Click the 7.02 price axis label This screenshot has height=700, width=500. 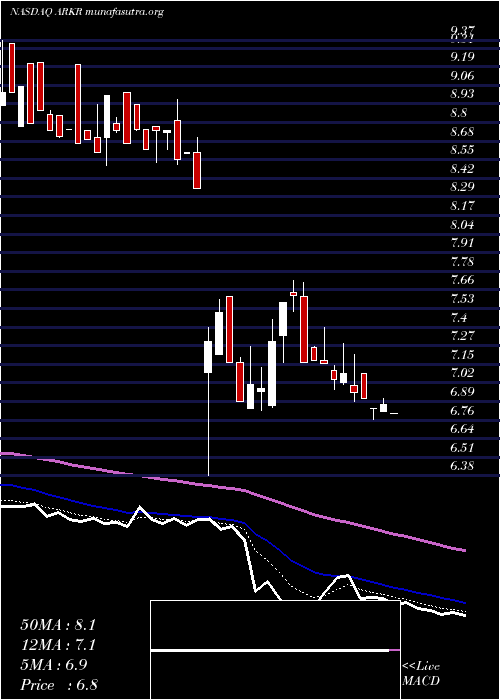[462, 373]
